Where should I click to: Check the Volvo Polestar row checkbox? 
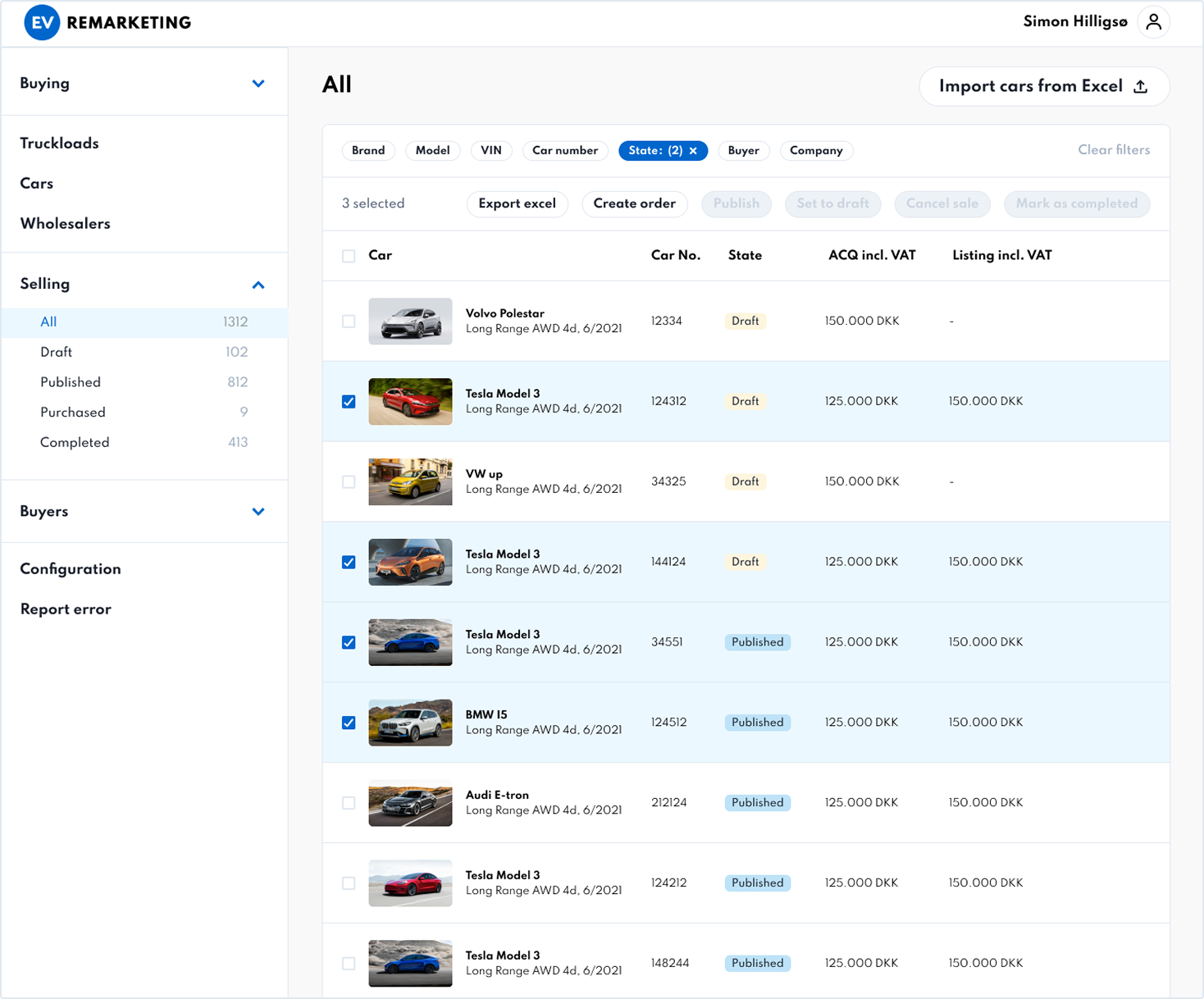click(x=349, y=322)
